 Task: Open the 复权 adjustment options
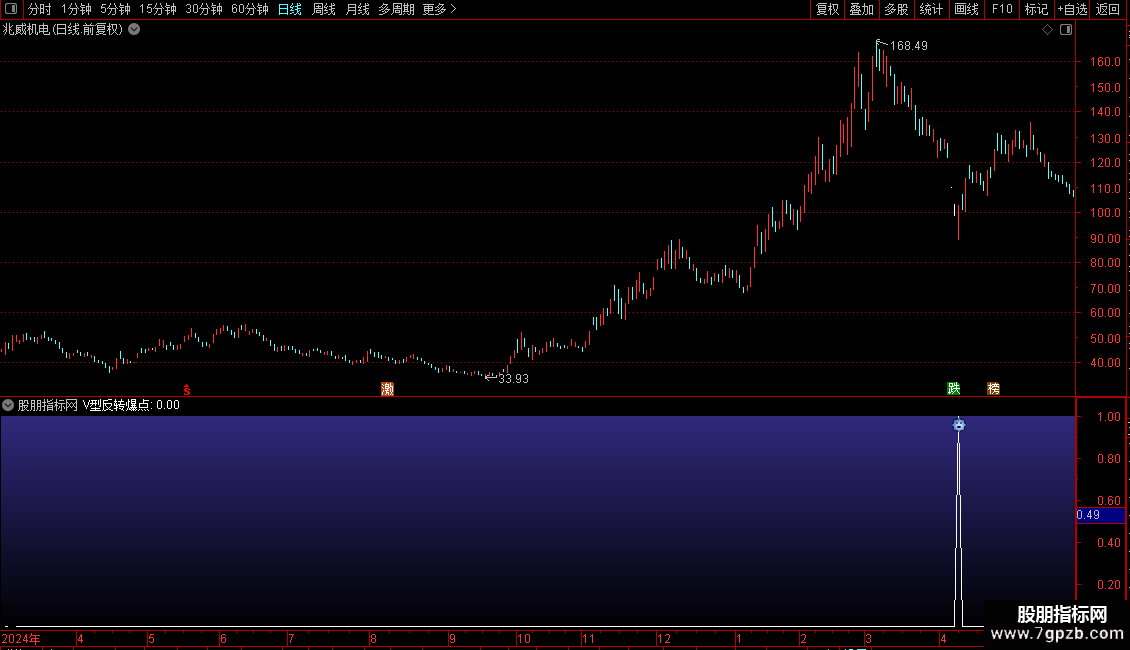[827, 9]
